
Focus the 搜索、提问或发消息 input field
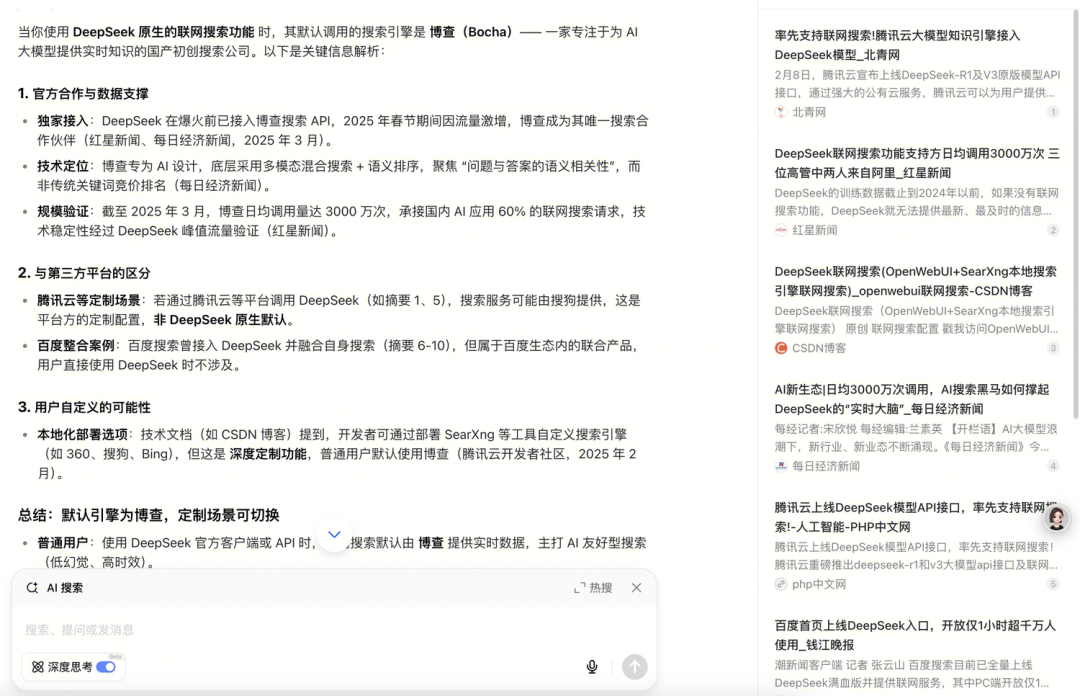[334, 630]
